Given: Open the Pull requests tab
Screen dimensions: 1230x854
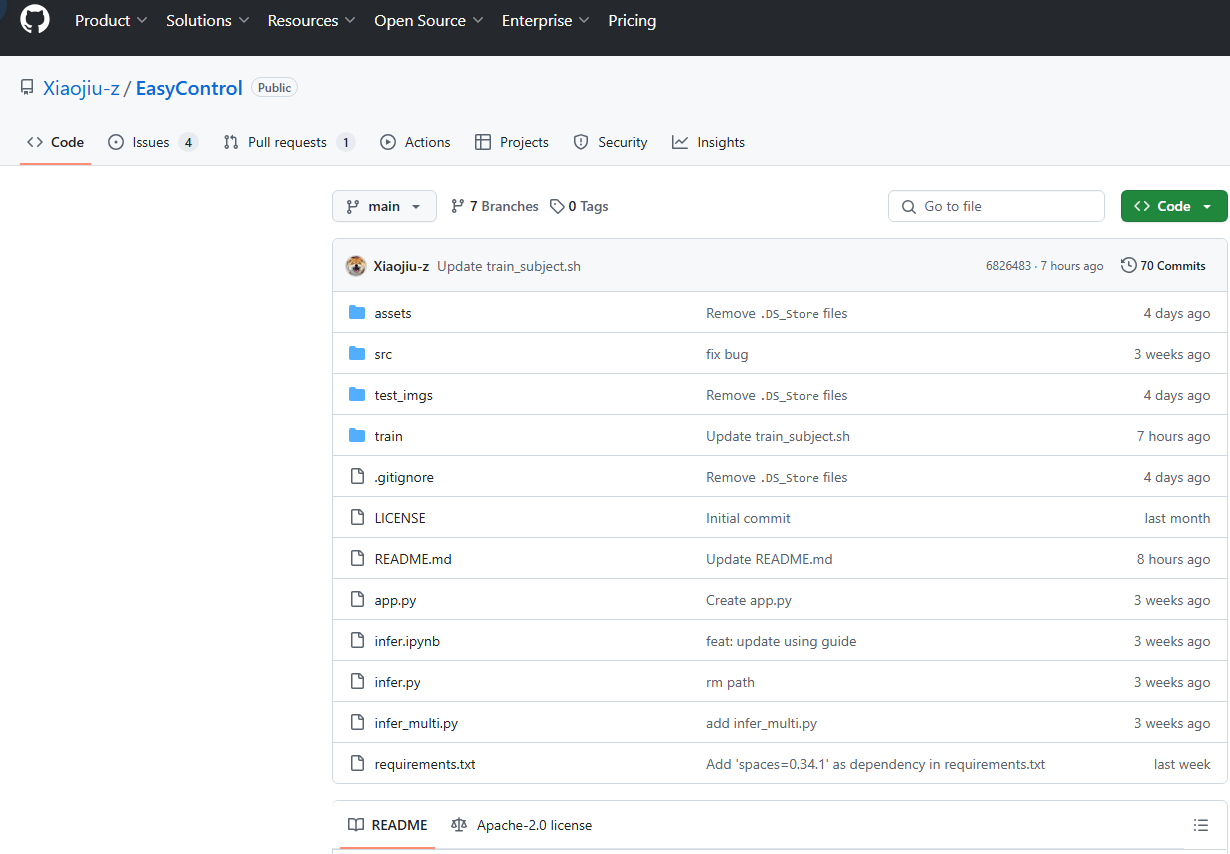Looking at the screenshot, I should (289, 142).
